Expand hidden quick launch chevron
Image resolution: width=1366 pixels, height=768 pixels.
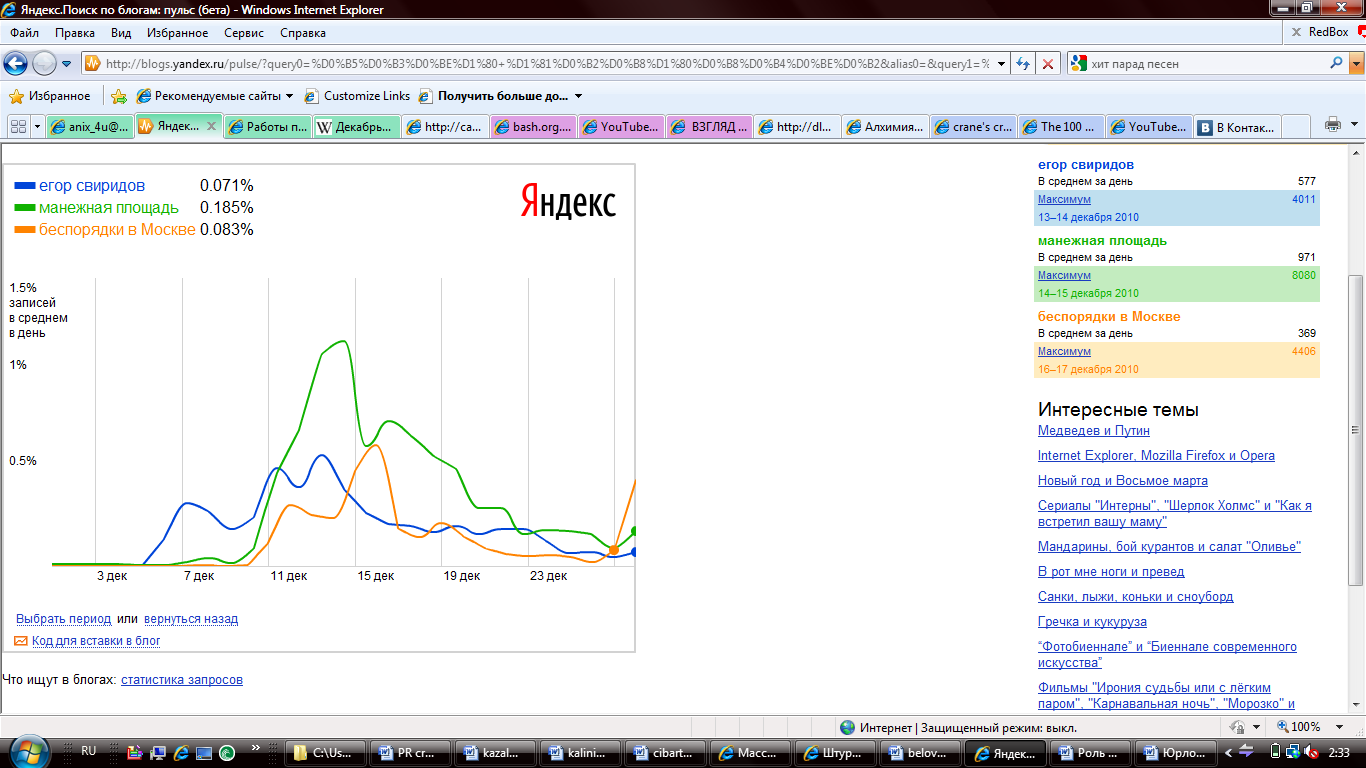pyautogui.click(x=256, y=747)
